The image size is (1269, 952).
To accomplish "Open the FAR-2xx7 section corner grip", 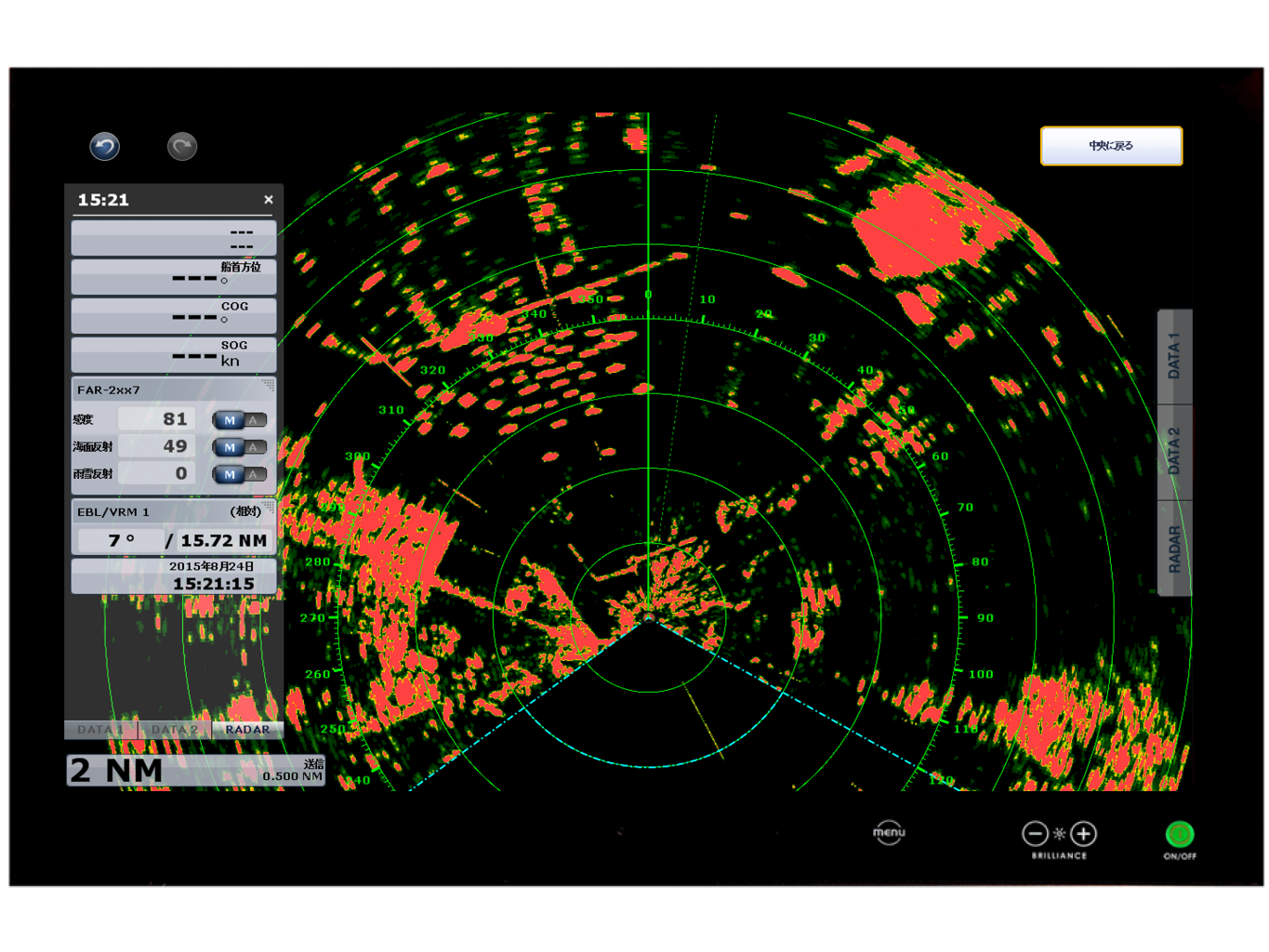I will [269, 384].
